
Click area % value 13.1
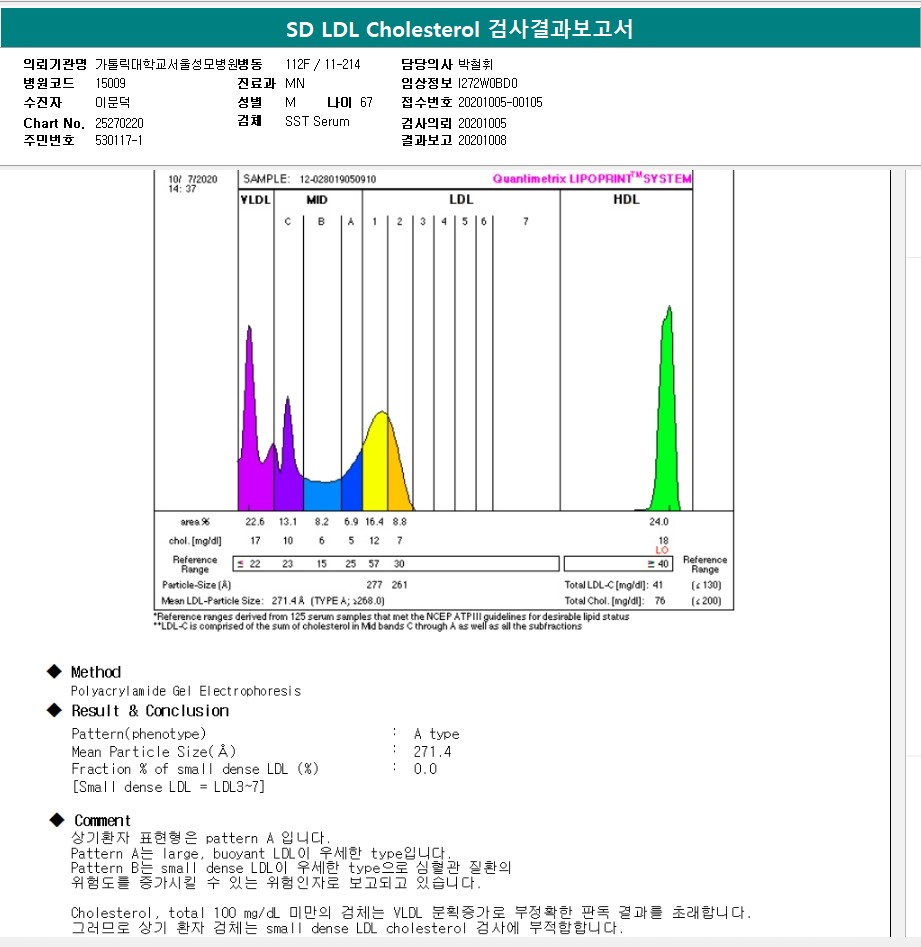(x=287, y=522)
